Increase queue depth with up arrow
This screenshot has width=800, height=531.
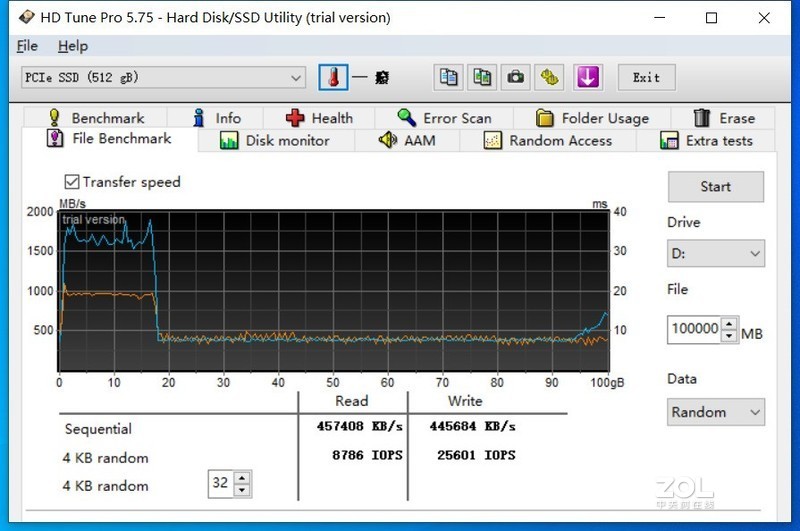tap(242, 477)
